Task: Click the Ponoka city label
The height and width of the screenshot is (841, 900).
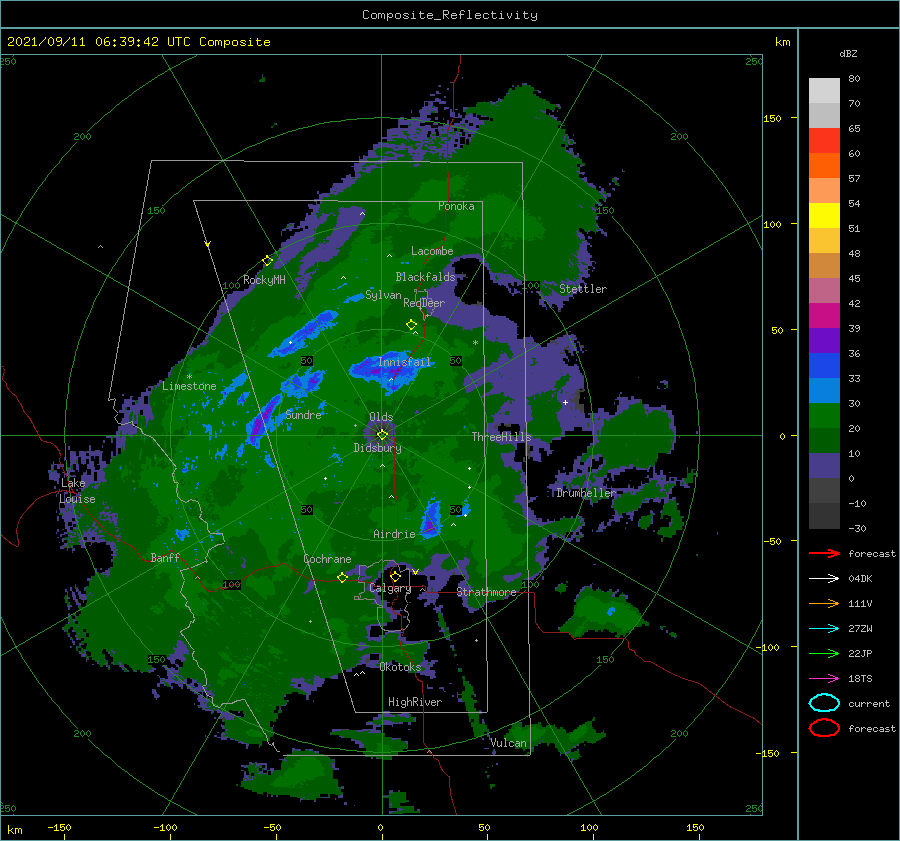Action: [x=456, y=206]
